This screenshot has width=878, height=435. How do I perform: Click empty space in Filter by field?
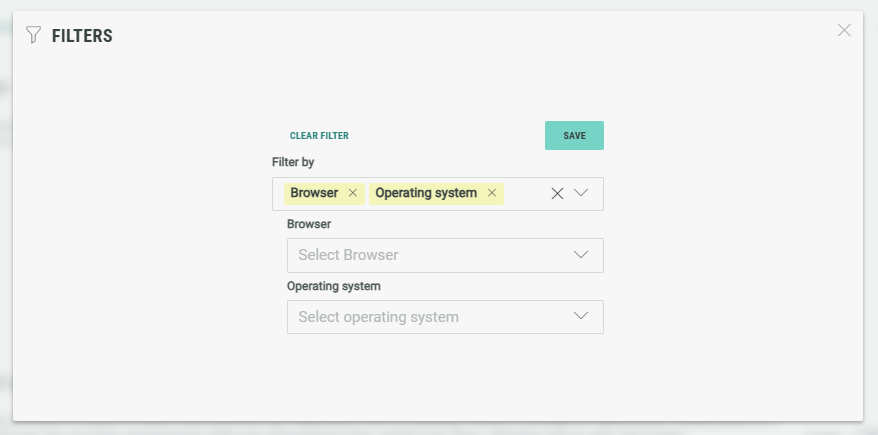(x=525, y=193)
